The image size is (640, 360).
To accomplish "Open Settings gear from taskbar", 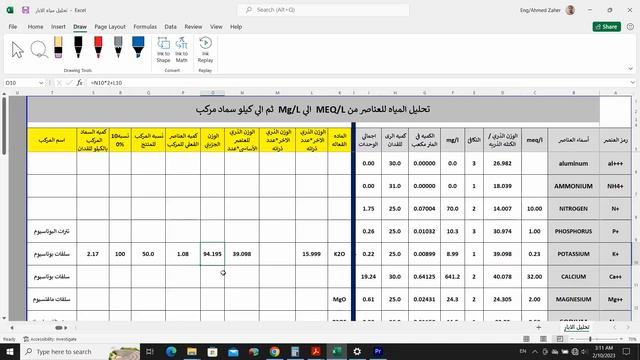I will [x=357, y=351].
